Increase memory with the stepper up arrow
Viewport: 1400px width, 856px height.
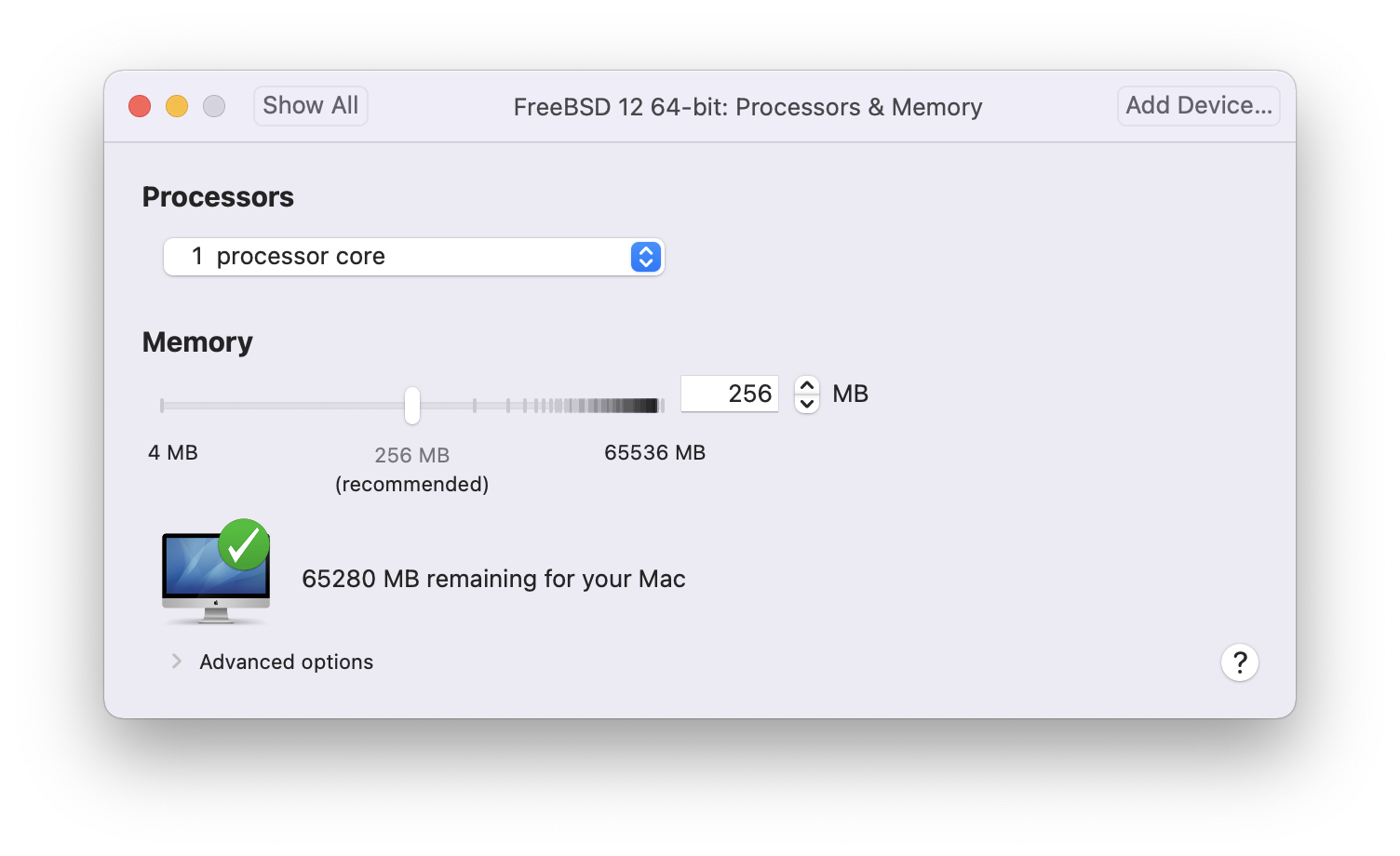(807, 385)
